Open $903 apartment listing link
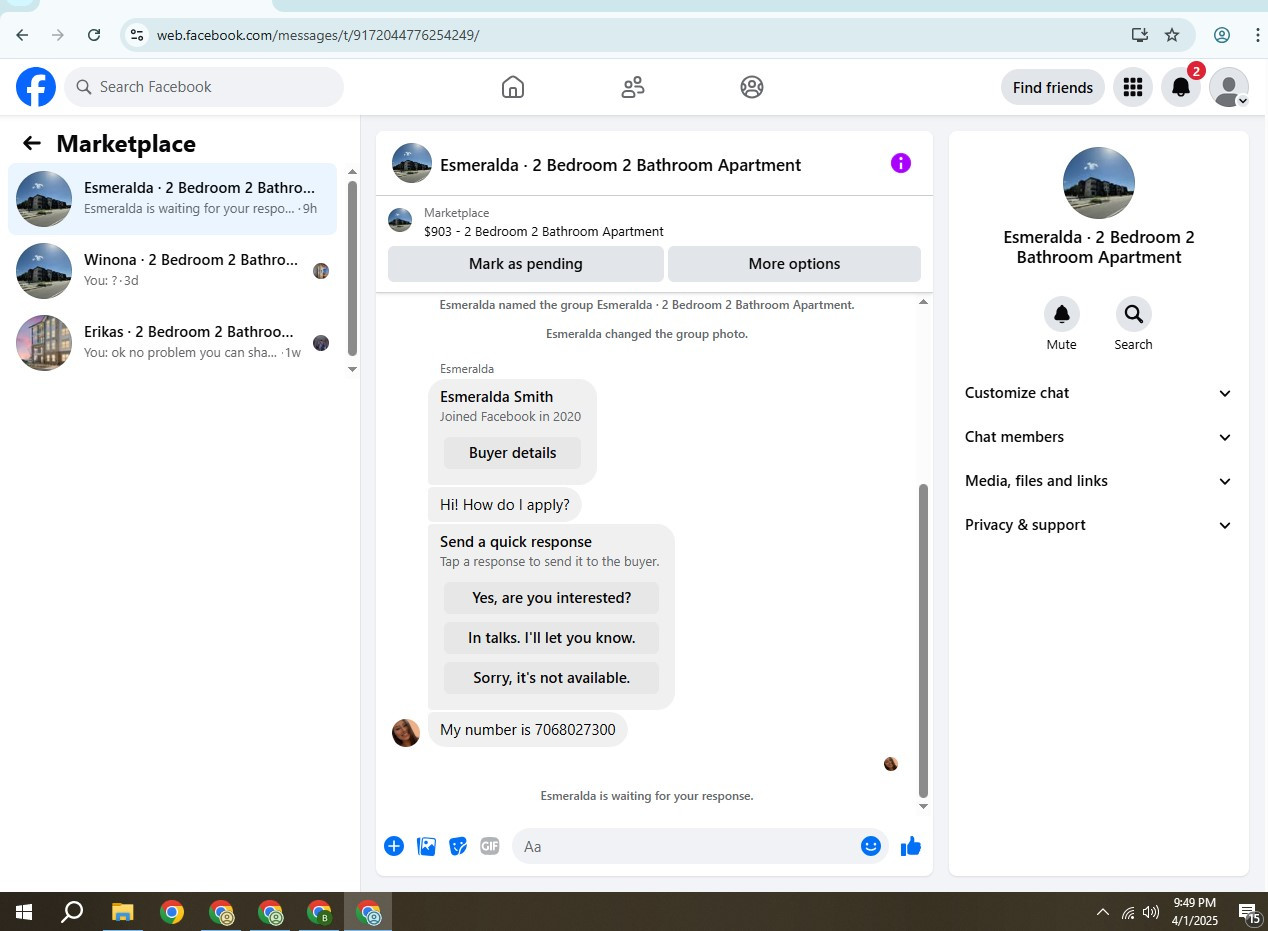 [x=543, y=231]
